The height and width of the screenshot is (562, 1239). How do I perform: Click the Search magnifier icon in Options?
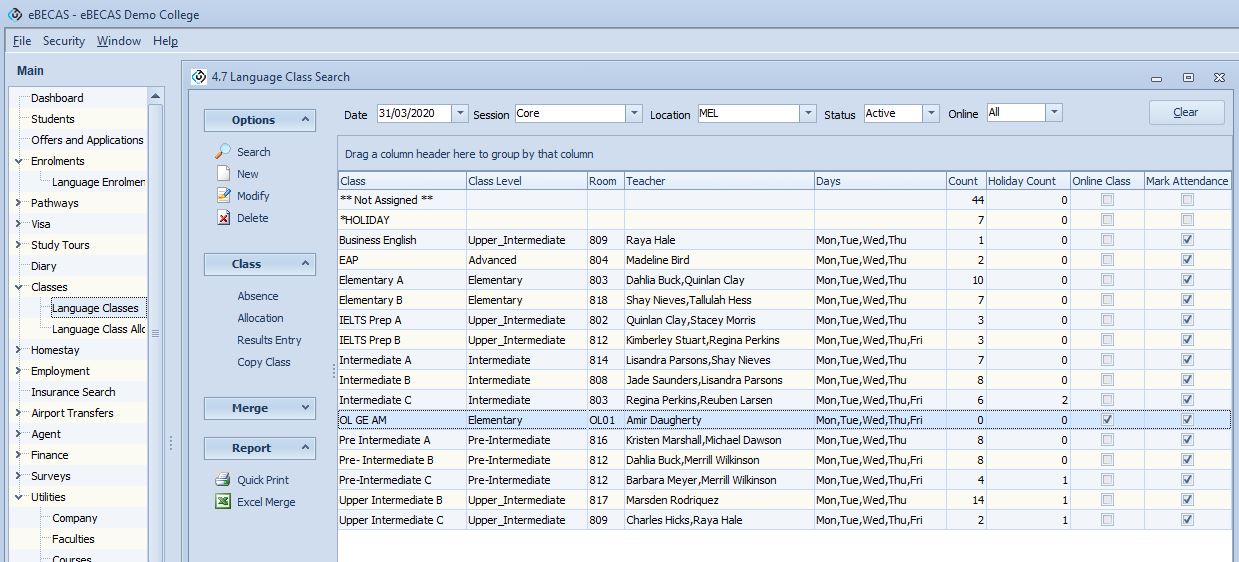(223, 152)
